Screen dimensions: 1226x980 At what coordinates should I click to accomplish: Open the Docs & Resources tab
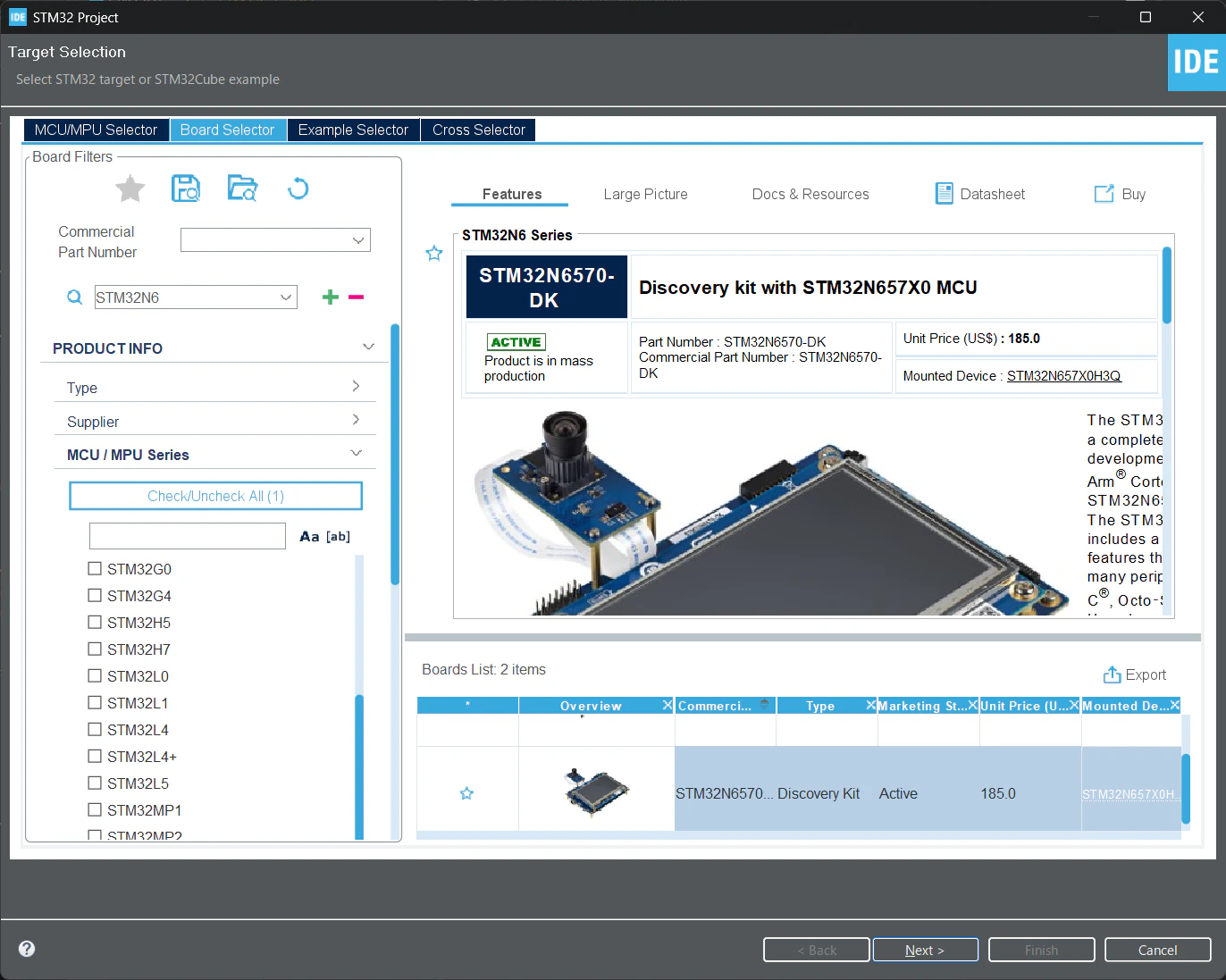[x=810, y=194]
